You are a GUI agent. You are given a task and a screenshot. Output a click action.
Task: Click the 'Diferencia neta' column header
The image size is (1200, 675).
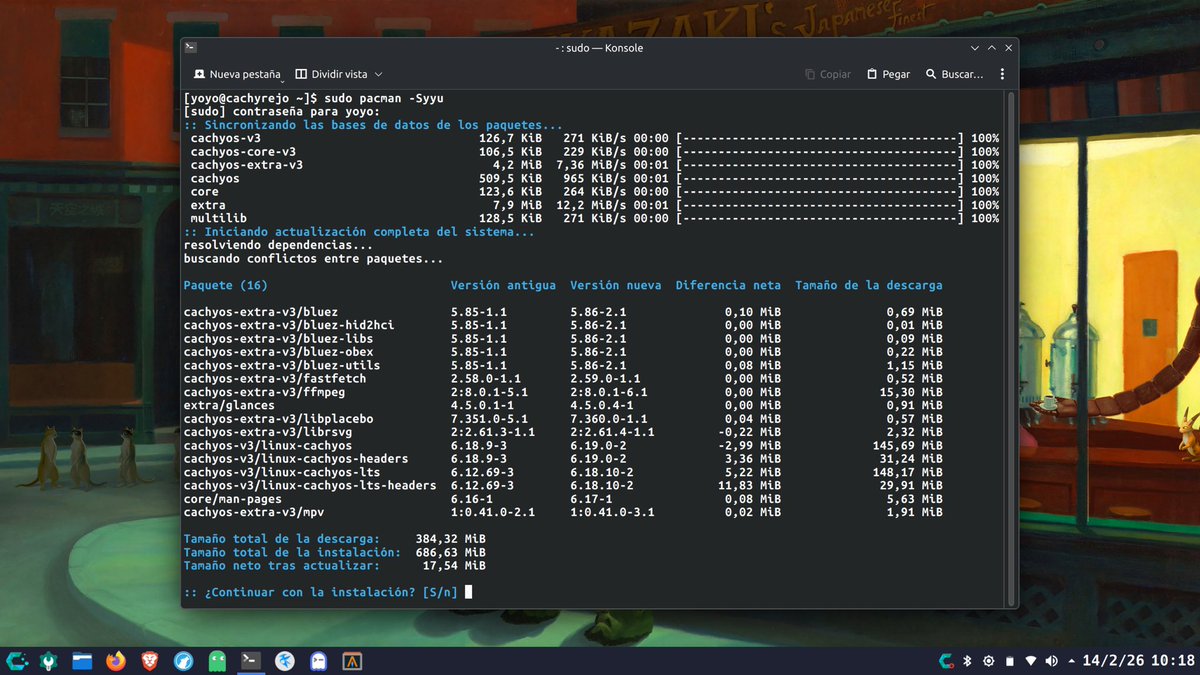pyautogui.click(x=728, y=285)
